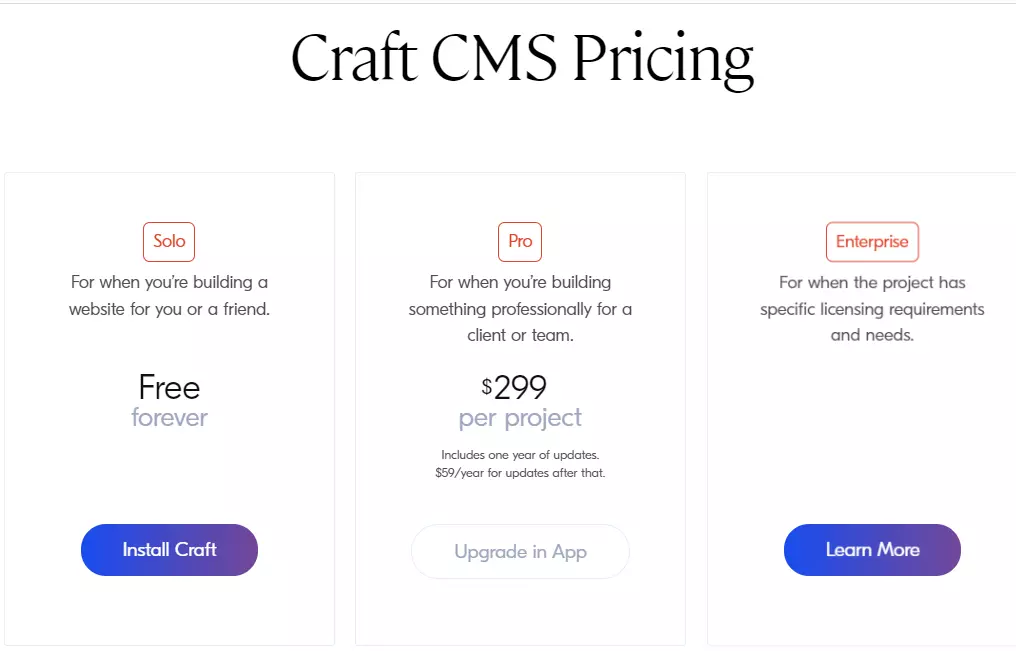This screenshot has width=1016, height=651.
Task: Click the Free price in Solo plan
Action: 169,387
